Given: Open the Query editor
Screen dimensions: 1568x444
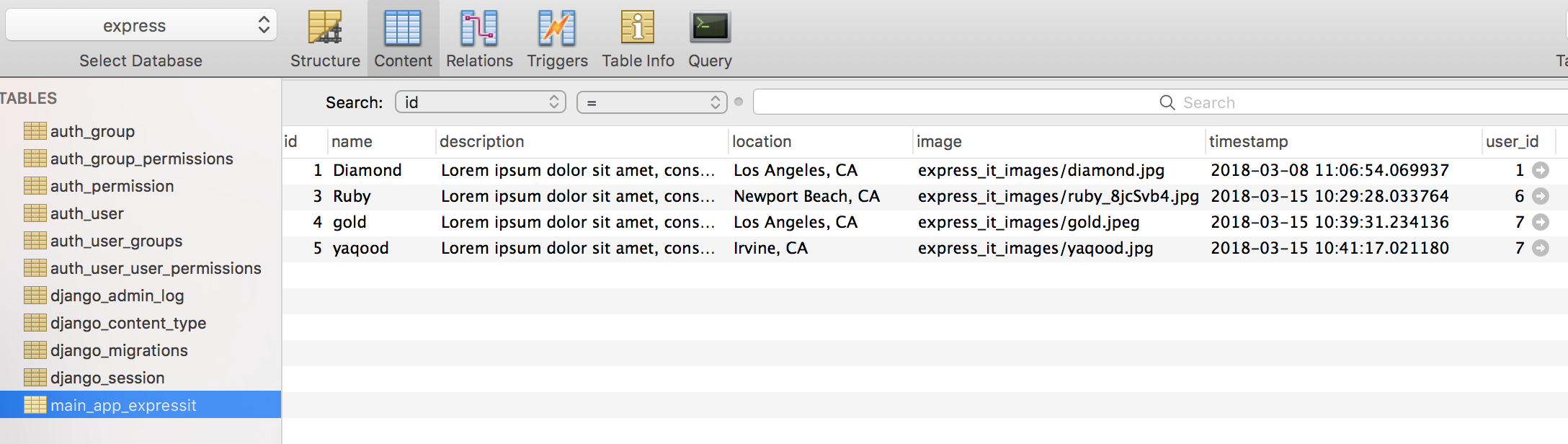Looking at the screenshot, I should click(x=710, y=40).
